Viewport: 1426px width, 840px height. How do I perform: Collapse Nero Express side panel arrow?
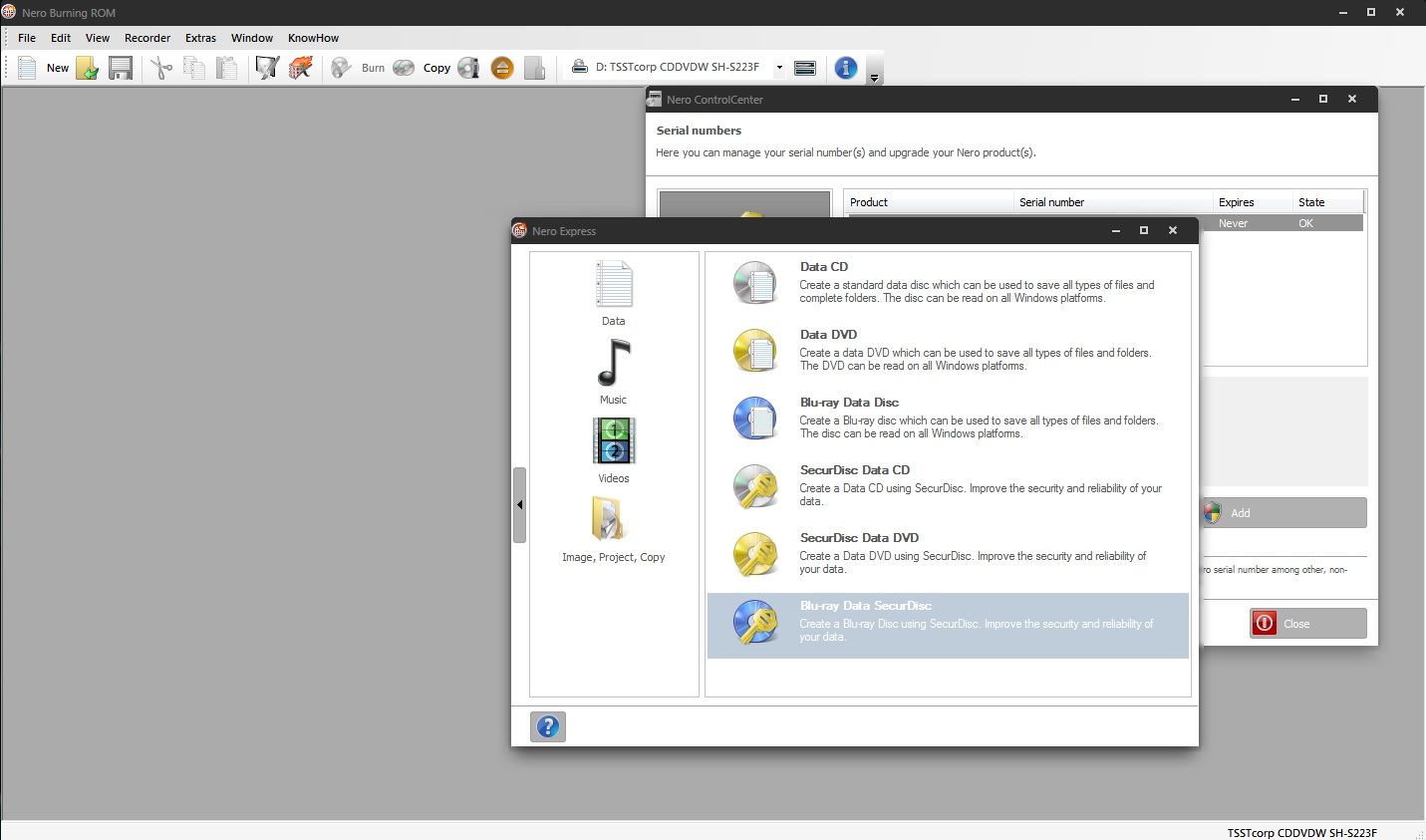519,505
